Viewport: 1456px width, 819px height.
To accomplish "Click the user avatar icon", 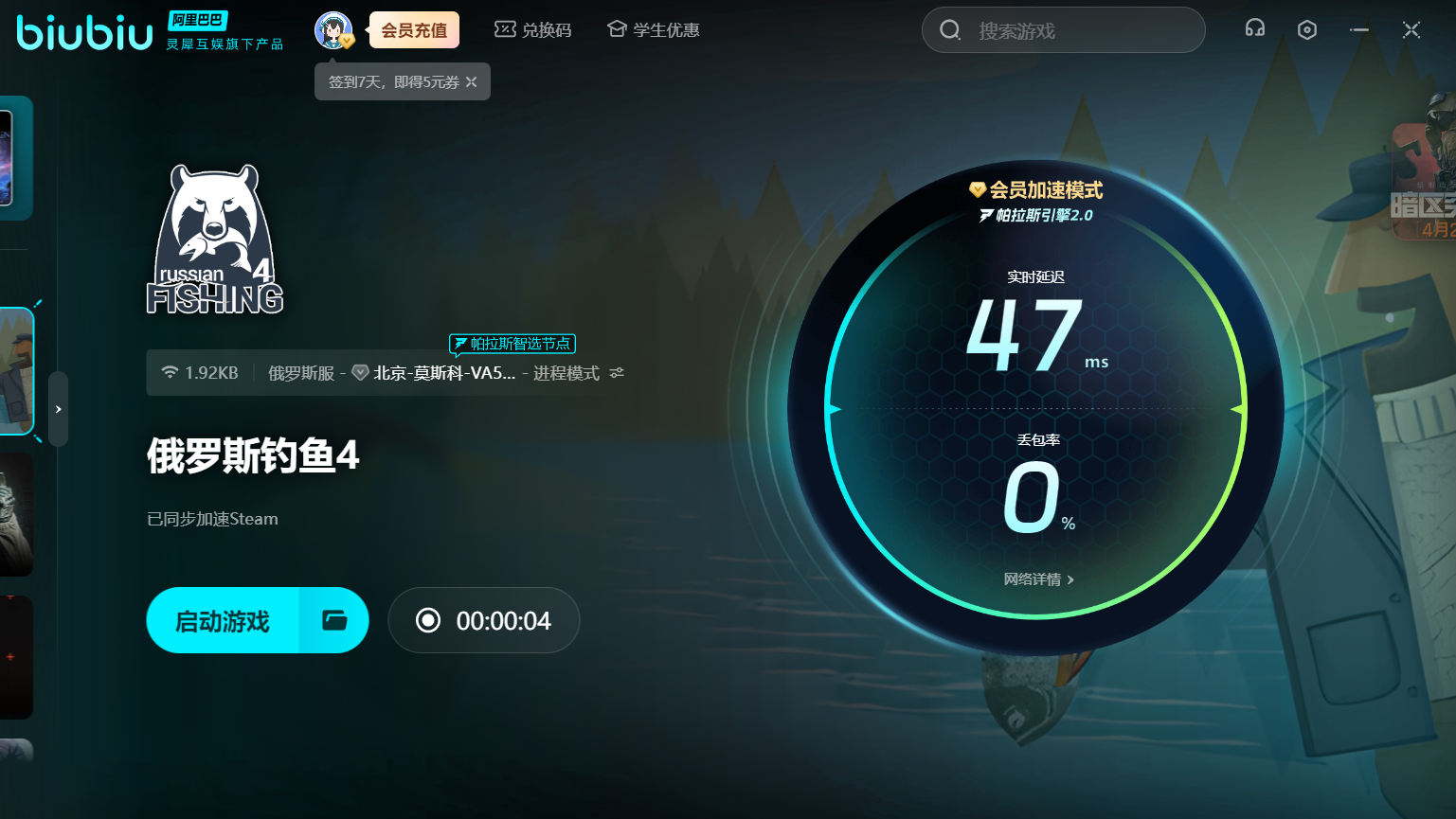I will click(333, 30).
